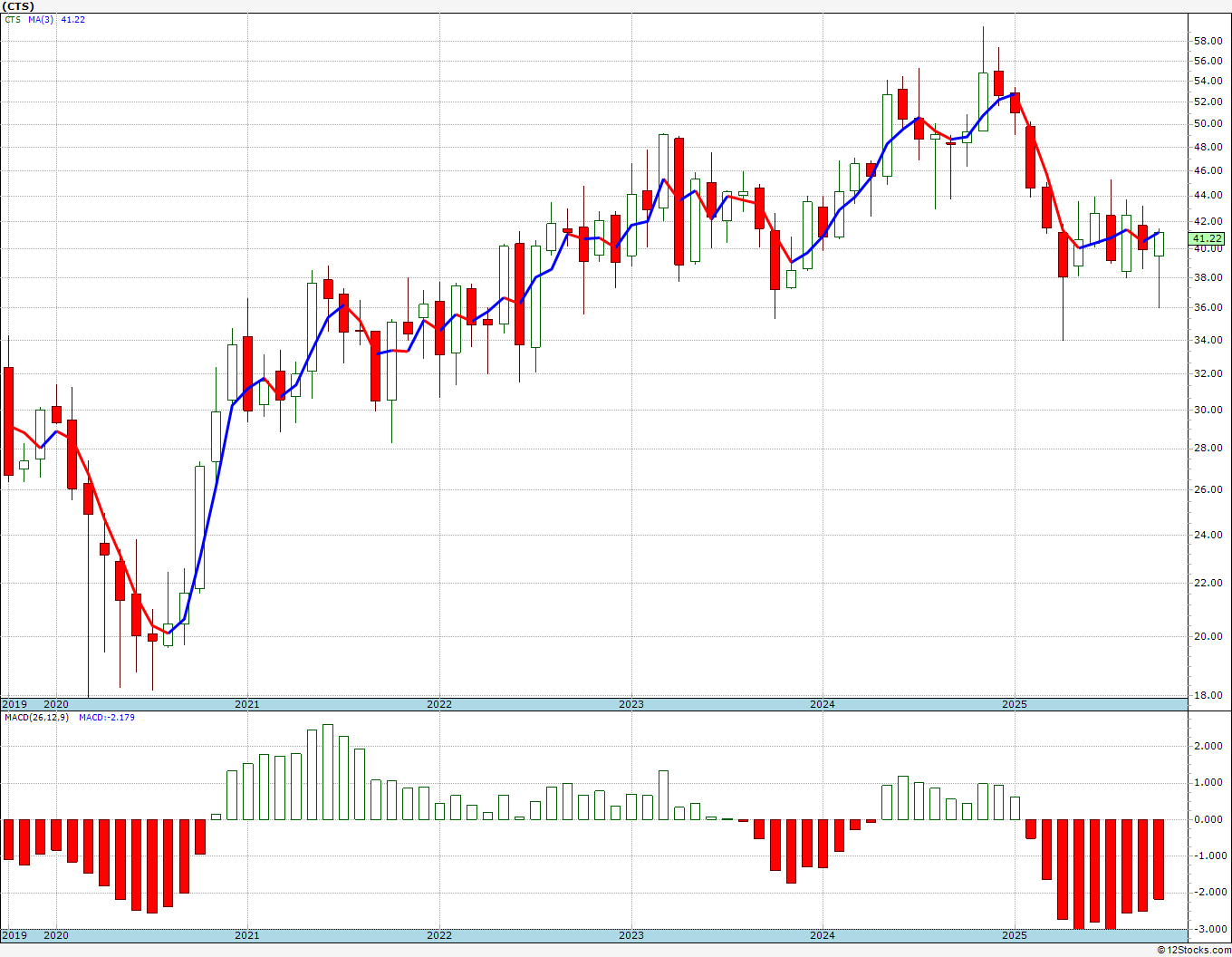
Task: Click 2021 on the price chart time axis
Action: (x=247, y=704)
